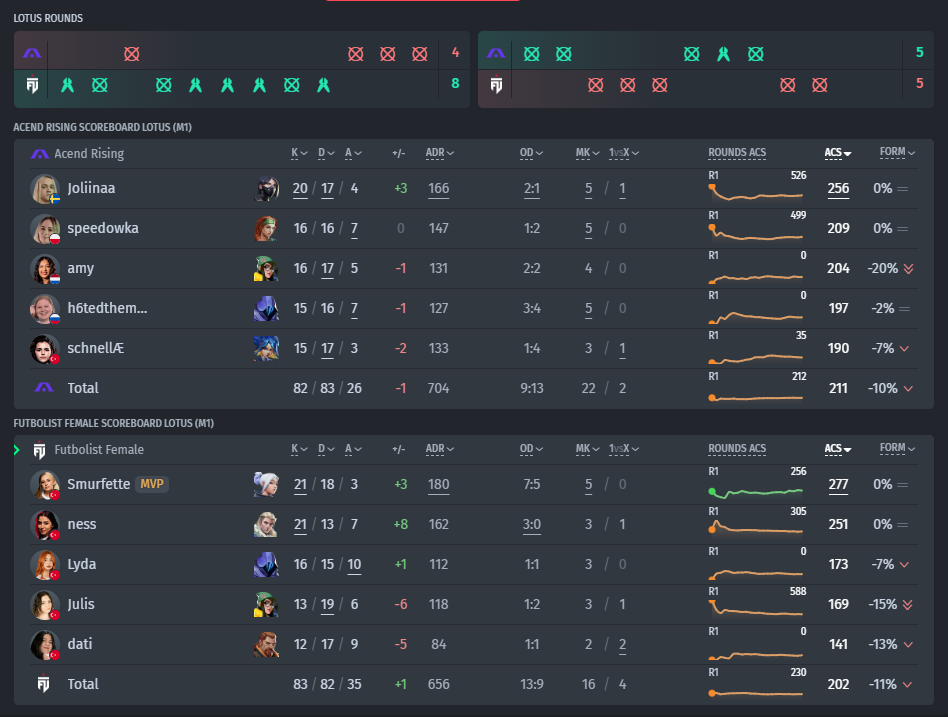The height and width of the screenshot is (717, 948).
Task: Open schnellÆ player profile link
Action: click(96, 348)
